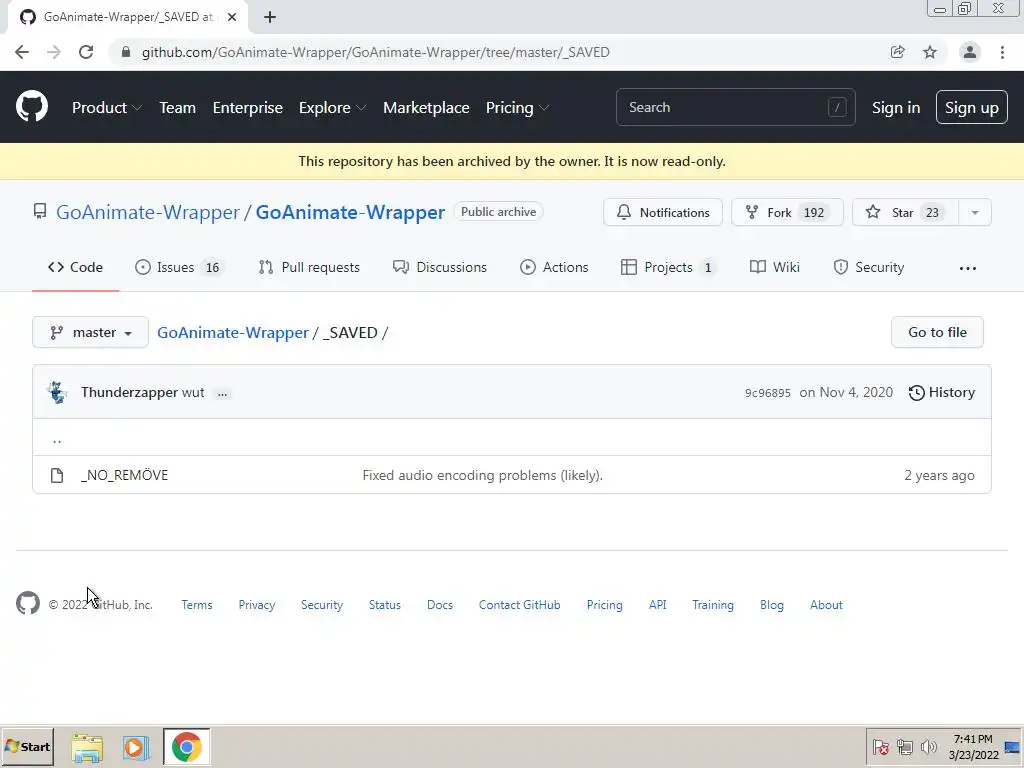Switch to Pull requests tab
Image resolution: width=1024 pixels, height=768 pixels.
(309, 267)
